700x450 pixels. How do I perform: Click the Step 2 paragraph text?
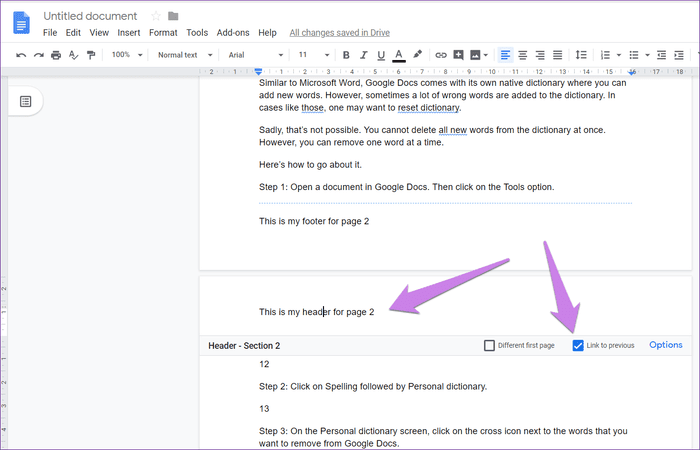coord(373,386)
